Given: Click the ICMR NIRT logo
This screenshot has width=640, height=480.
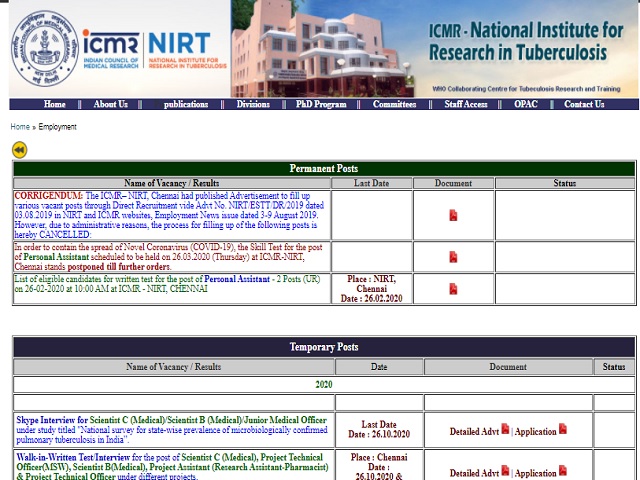Looking at the screenshot, I should [x=154, y=49].
